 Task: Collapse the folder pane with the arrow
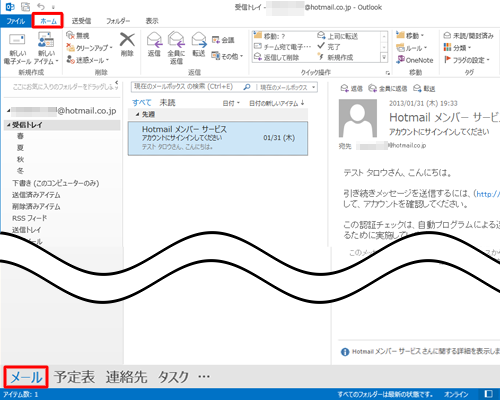(117, 82)
